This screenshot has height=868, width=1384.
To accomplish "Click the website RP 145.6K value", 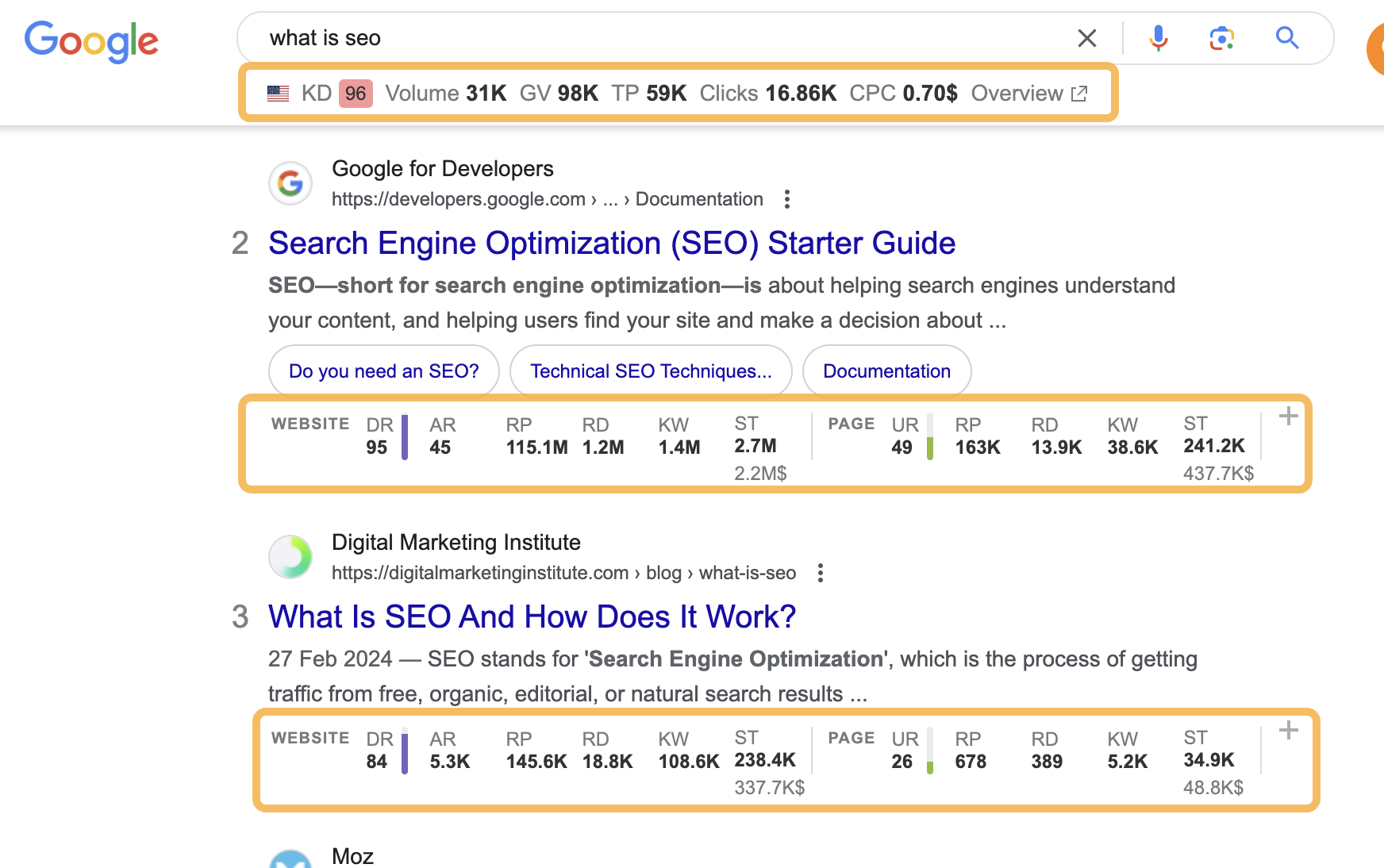I will [x=537, y=762].
